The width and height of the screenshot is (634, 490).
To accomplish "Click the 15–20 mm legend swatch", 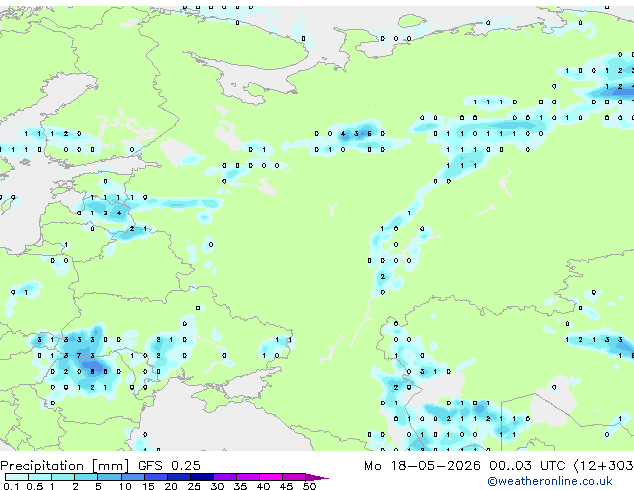I will click(x=156, y=477).
